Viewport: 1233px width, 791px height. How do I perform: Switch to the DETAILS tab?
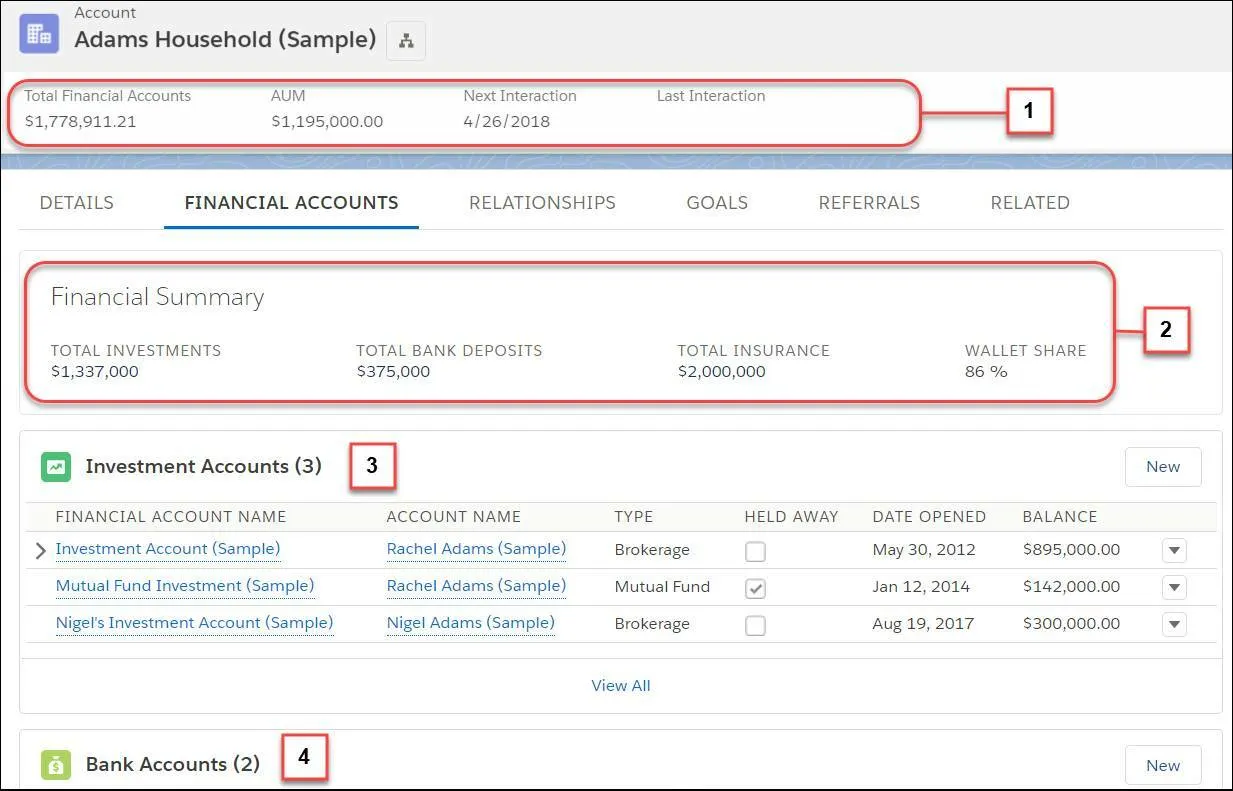tap(76, 202)
